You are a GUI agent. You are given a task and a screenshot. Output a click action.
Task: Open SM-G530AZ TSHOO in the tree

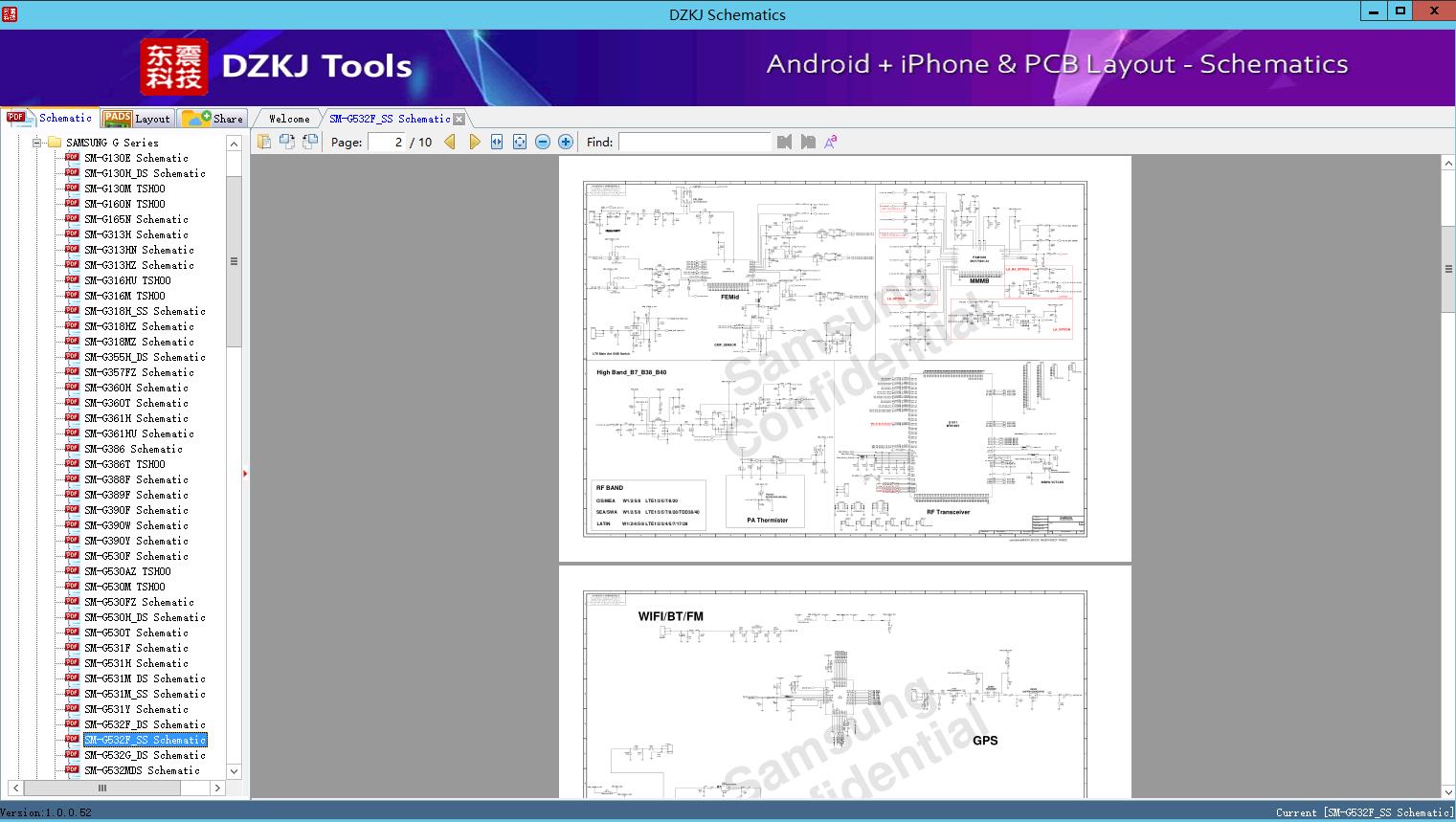[127, 571]
